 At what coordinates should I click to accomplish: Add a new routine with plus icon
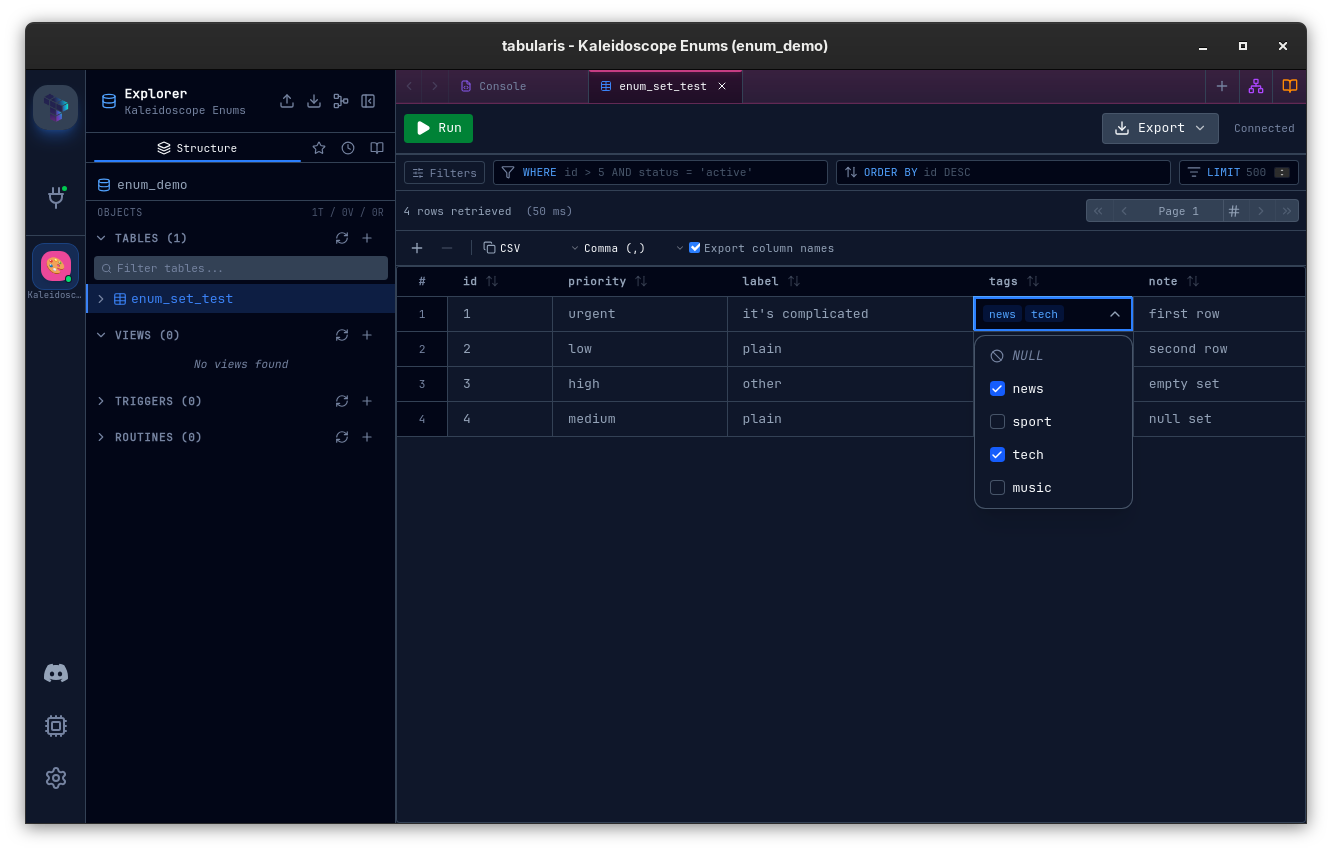pos(367,437)
